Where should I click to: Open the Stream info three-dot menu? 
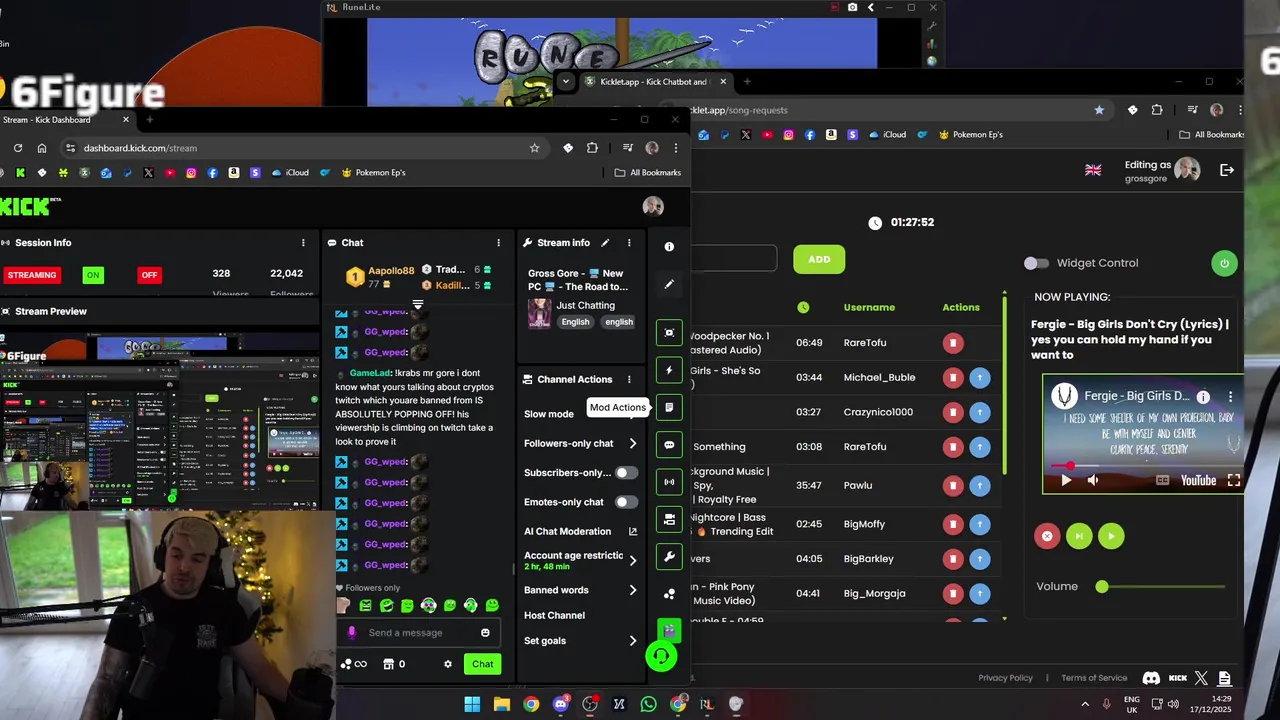[629, 243]
